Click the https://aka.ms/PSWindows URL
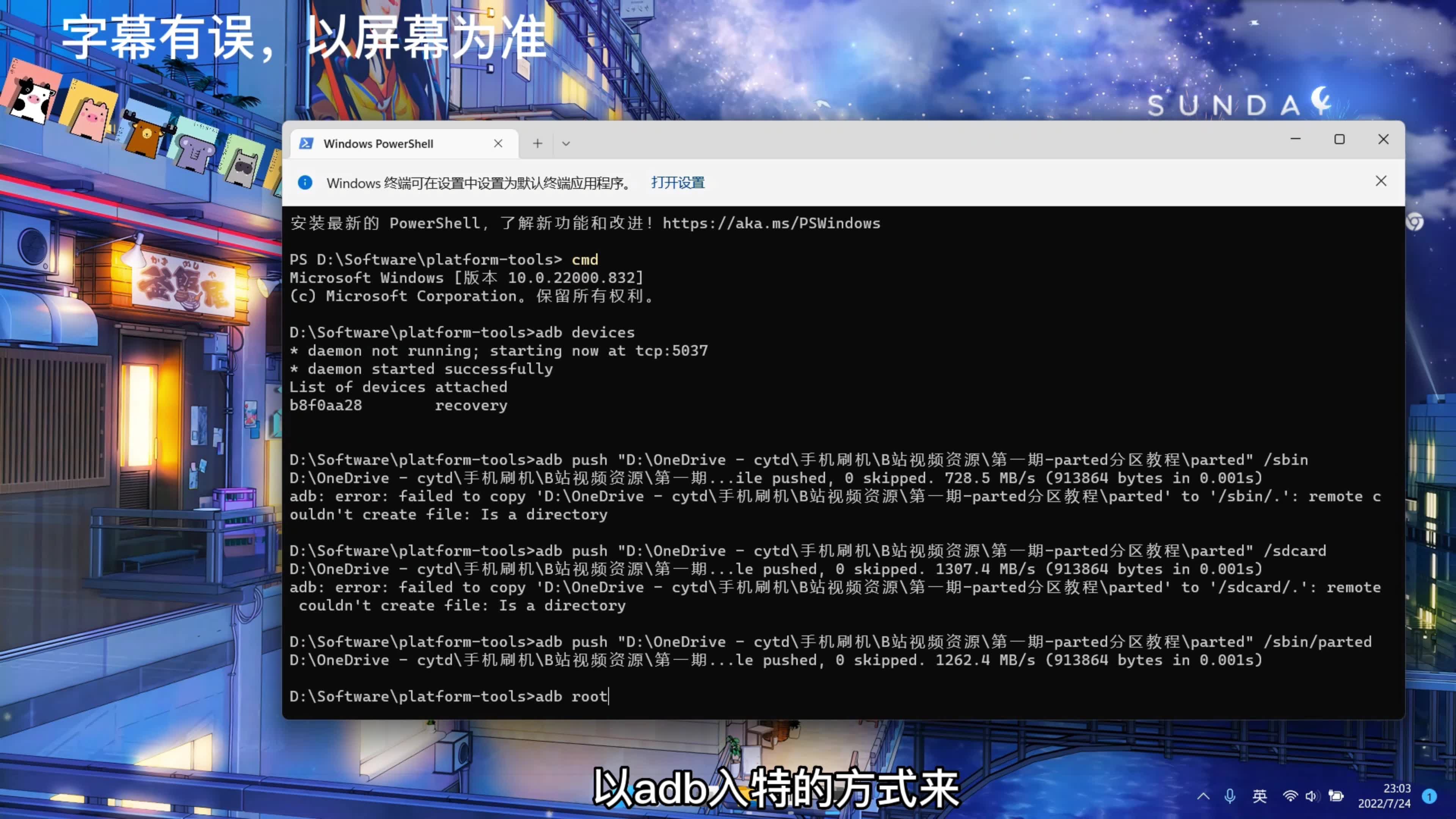The height and width of the screenshot is (819, 1456). [x=771, y=223]
